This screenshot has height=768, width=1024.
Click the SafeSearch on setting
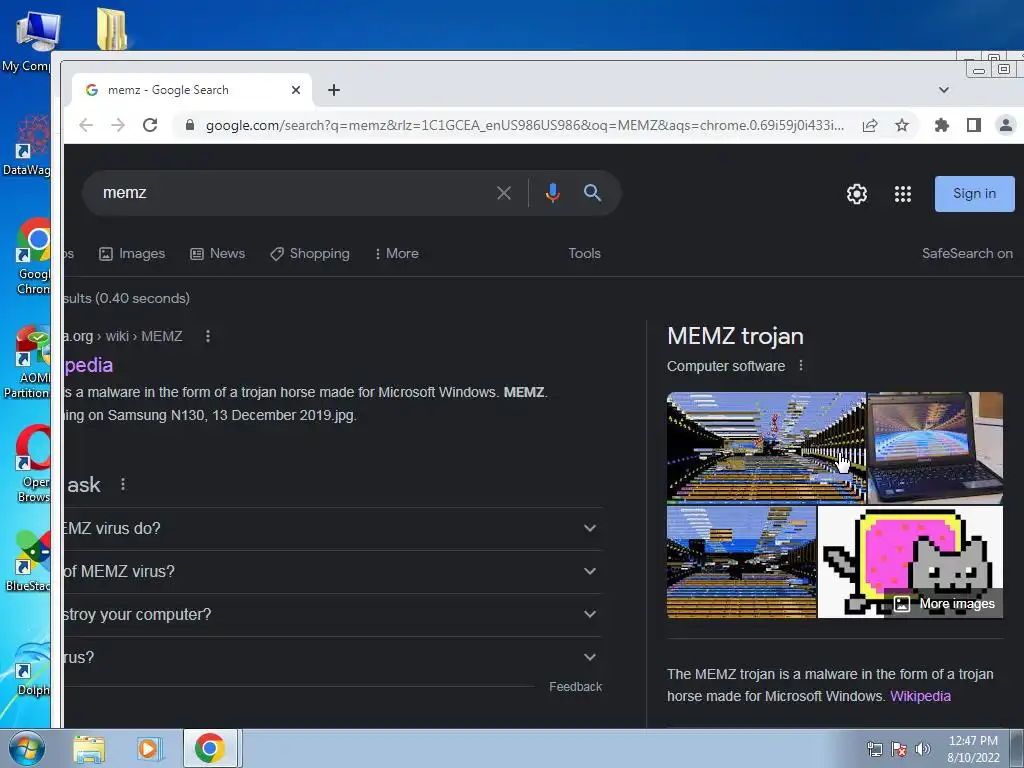pos(967,253)
